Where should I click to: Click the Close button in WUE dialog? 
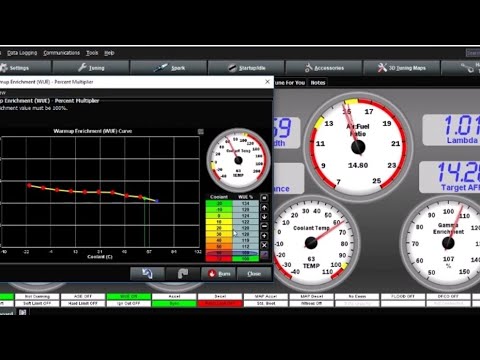254,274
